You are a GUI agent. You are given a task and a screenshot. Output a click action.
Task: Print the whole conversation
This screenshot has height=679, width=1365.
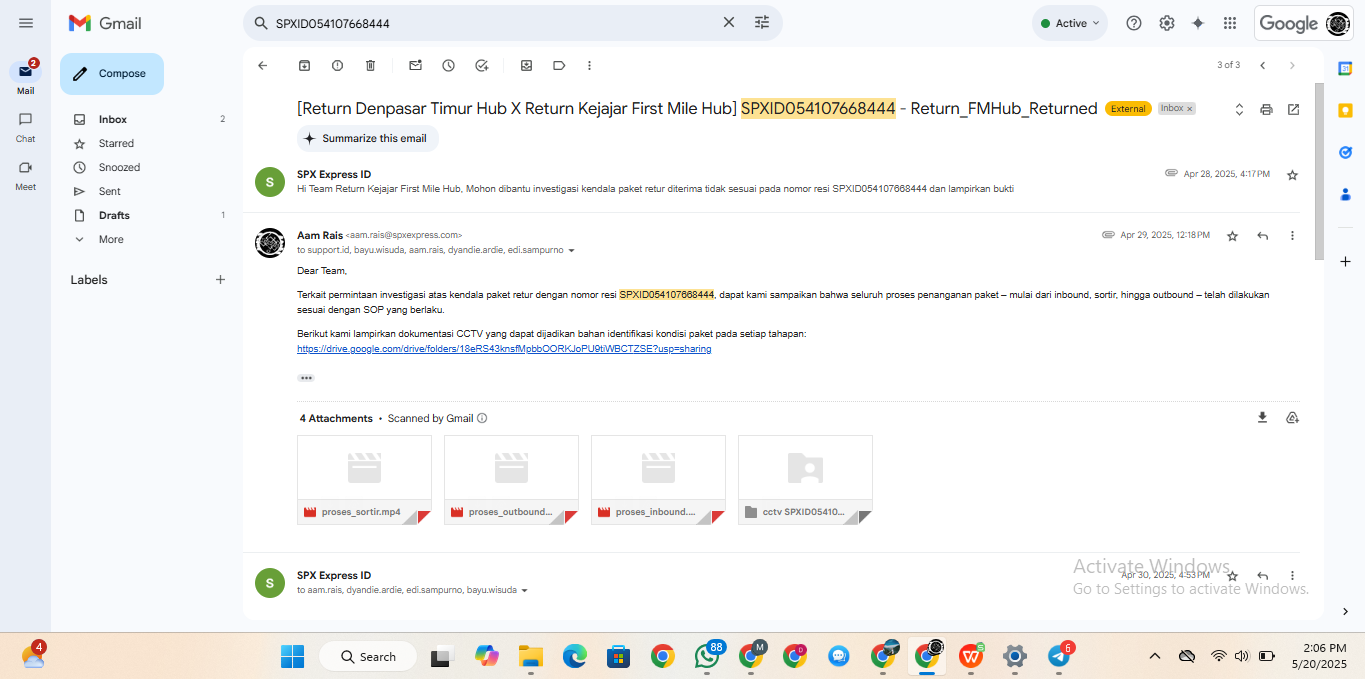pyautogui.click(x=1266, y=109)
